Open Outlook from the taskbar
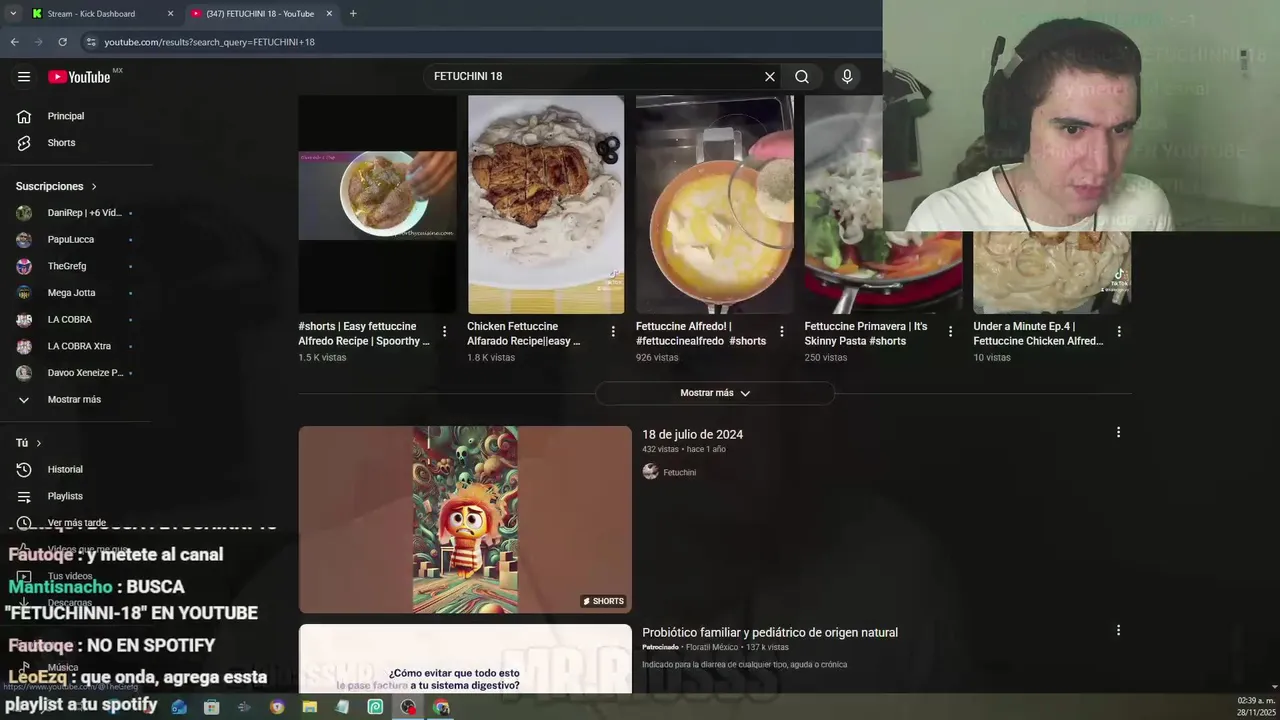Screen dimensions: 1280x720 (178, 707)
